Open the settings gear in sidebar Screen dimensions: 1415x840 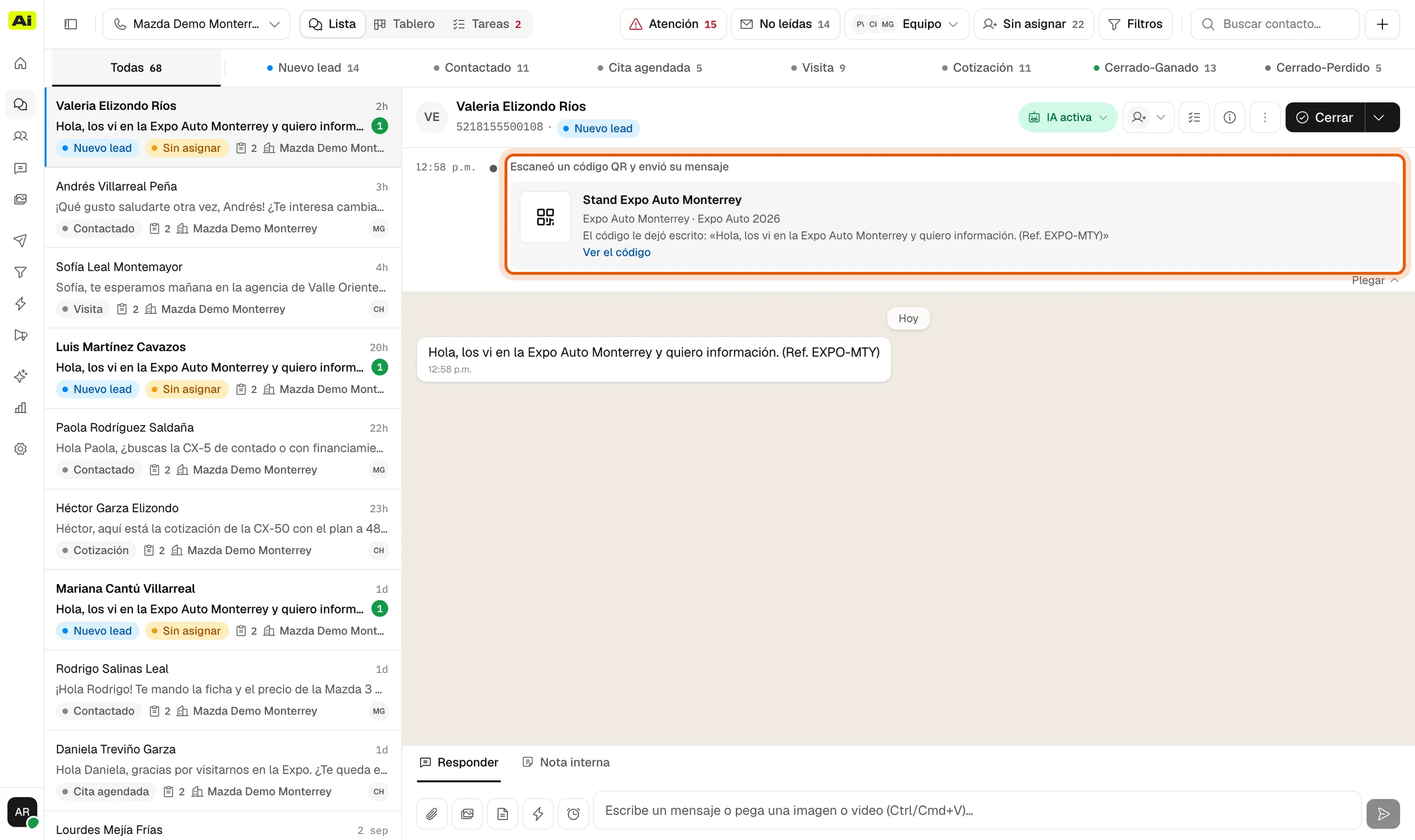tap(20, 449)
